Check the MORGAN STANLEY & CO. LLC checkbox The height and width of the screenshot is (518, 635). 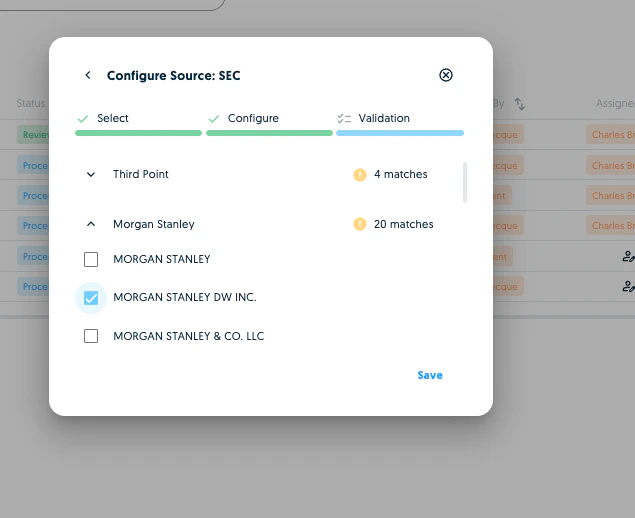point(91,336)
